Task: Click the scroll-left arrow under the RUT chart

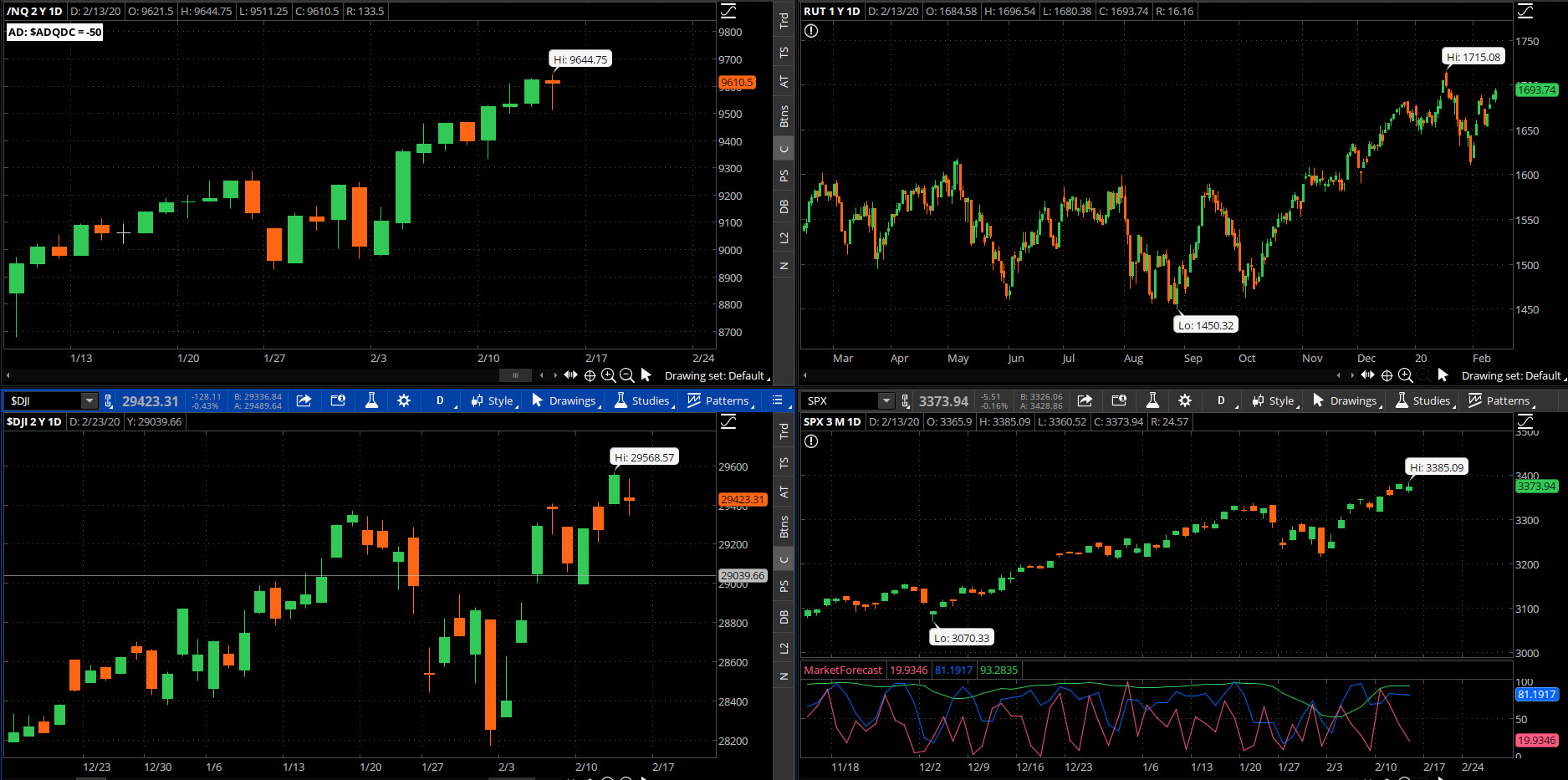Action: click(x=805, y=376)
